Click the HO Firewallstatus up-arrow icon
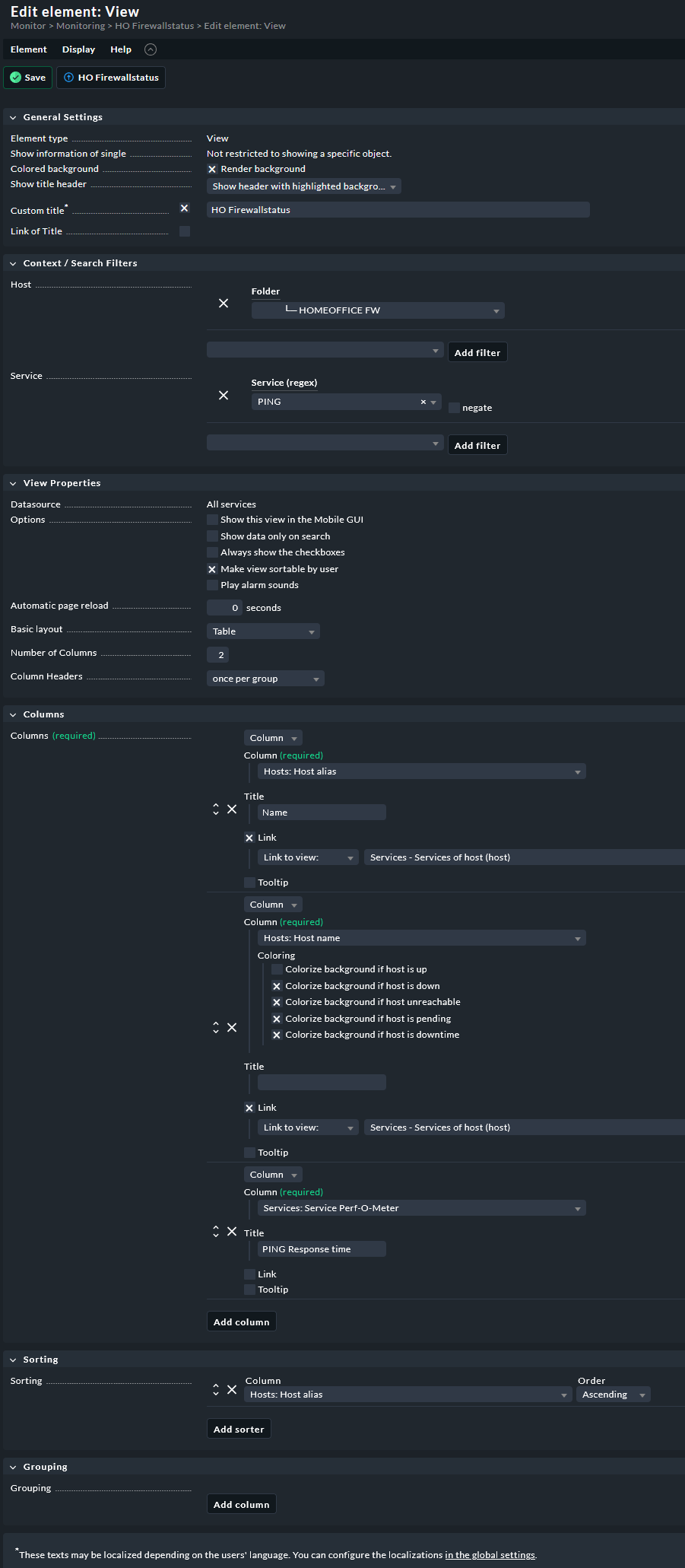Viewport: 685px width, 1568px height. point(69,78)
